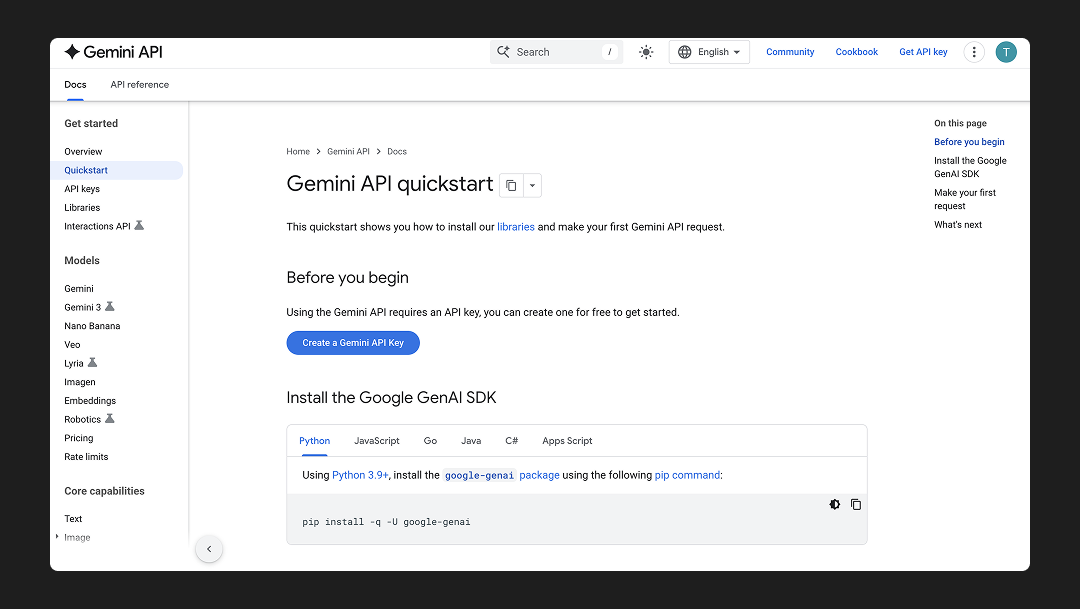Image resolution: width=1080 pixels, height=609 pixels.
Task: Open the libraries hyperlink in intro text
Action: 516,227
